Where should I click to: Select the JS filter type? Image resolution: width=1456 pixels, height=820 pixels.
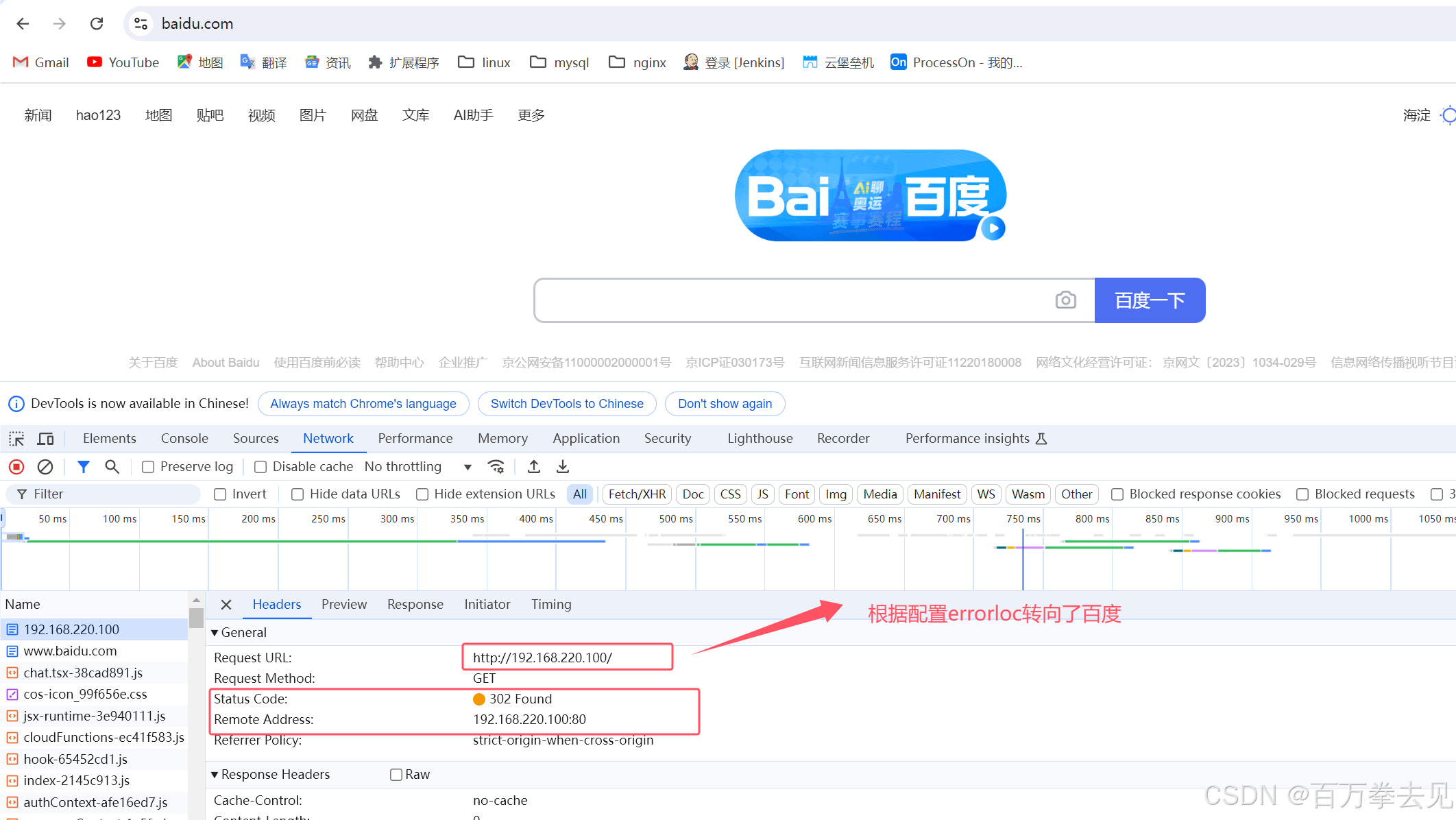tap(762, 494)
